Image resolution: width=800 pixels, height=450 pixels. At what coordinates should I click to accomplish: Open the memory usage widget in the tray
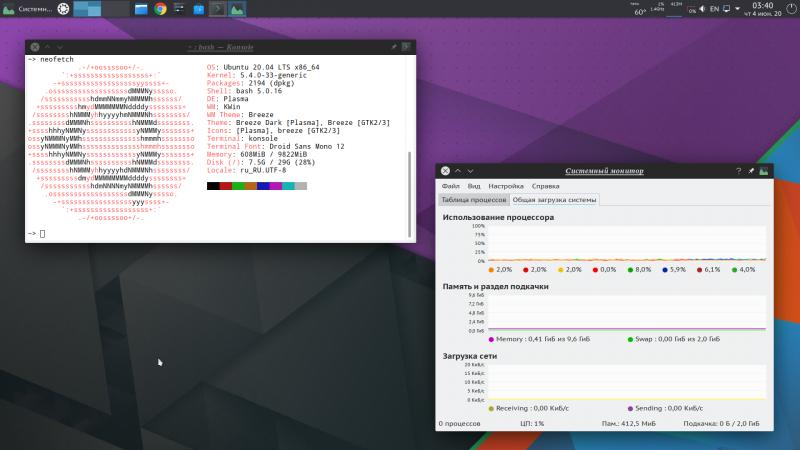pos(676,9)
